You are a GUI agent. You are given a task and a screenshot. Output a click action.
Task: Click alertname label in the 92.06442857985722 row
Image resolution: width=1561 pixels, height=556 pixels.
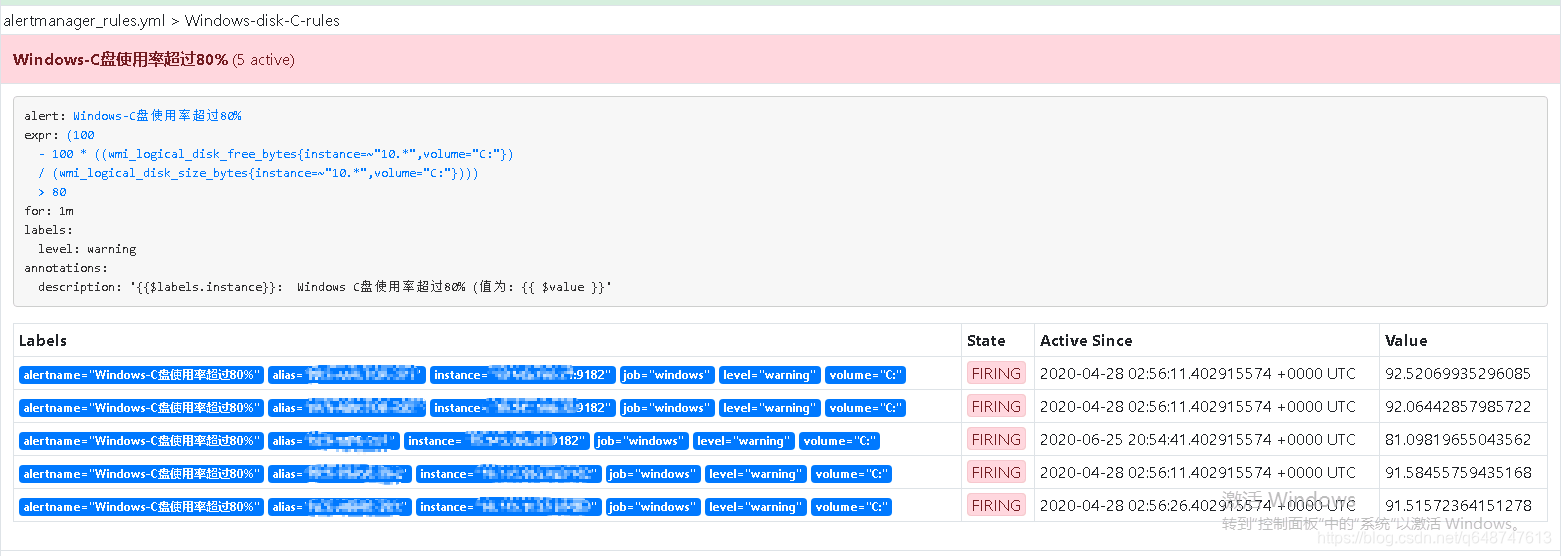click(x=141, y=408)
